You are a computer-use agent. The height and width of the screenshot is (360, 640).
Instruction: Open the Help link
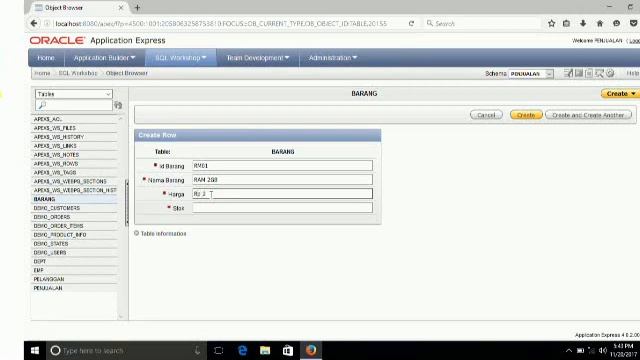pyautogui.click(x=633, y=73)
